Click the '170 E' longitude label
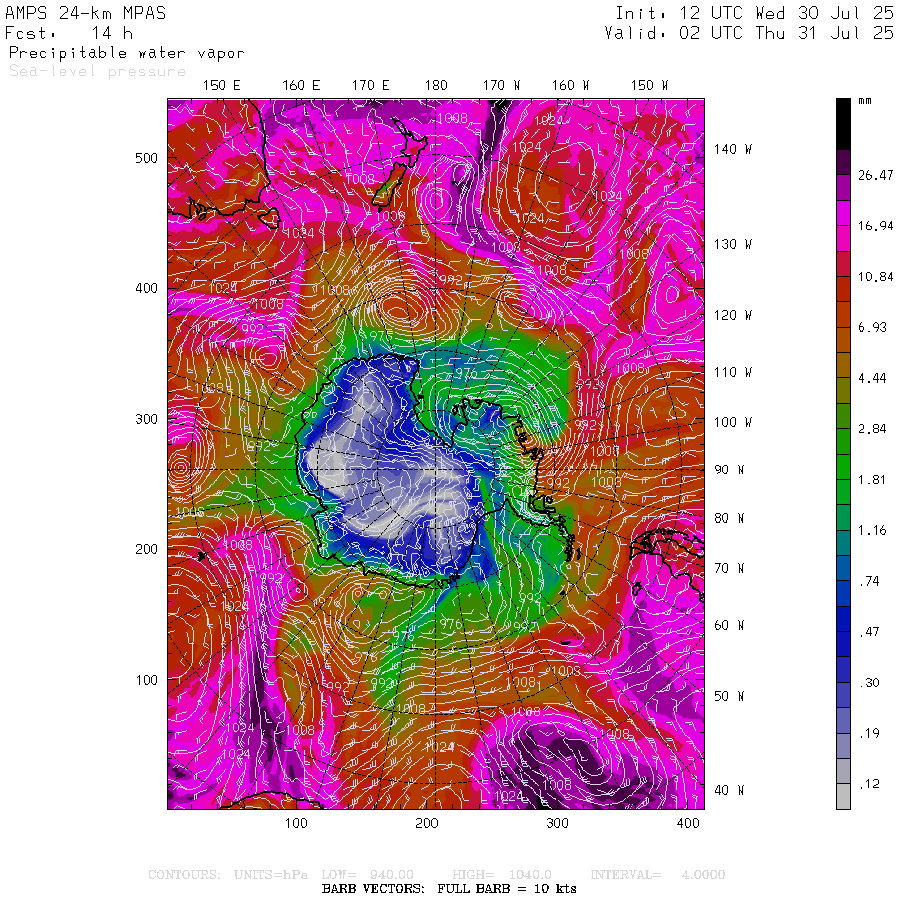 (370, 85)
